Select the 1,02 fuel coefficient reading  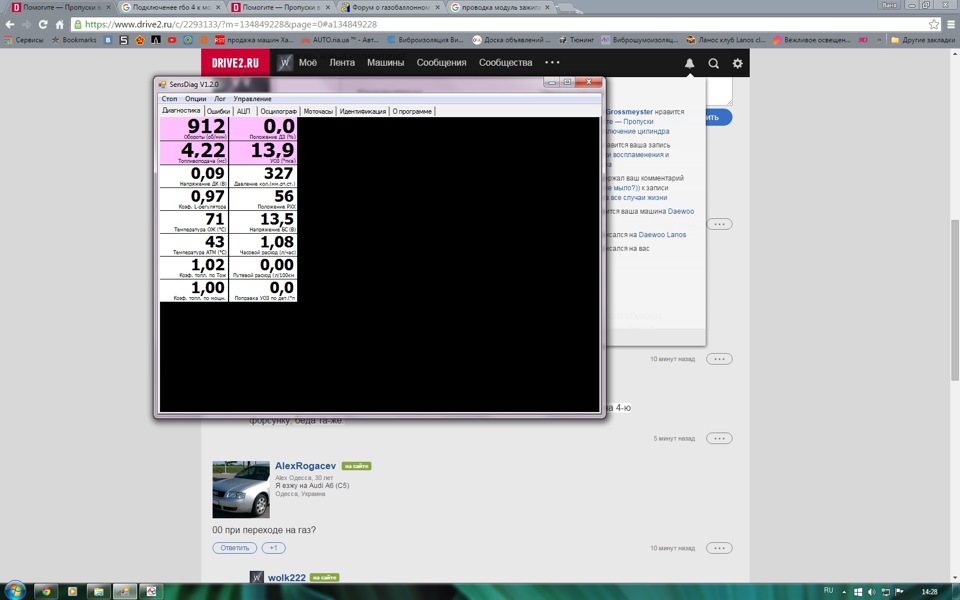click(x=194, y=268)
